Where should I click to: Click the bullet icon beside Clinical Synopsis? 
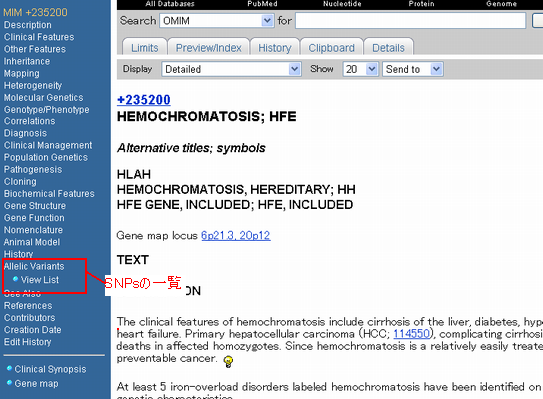9,368
